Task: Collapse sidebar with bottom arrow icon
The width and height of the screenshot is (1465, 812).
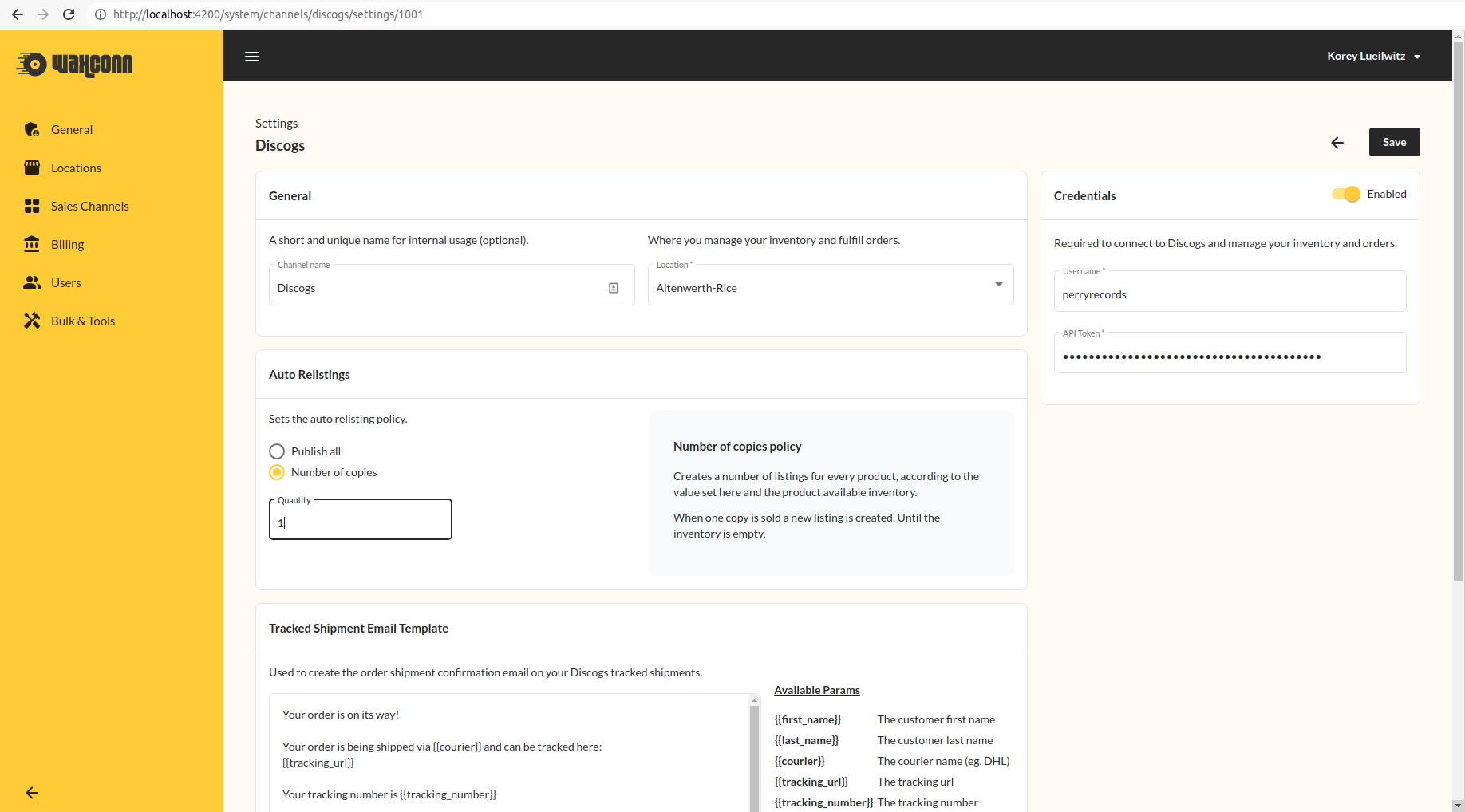Action: pos(32,792)
